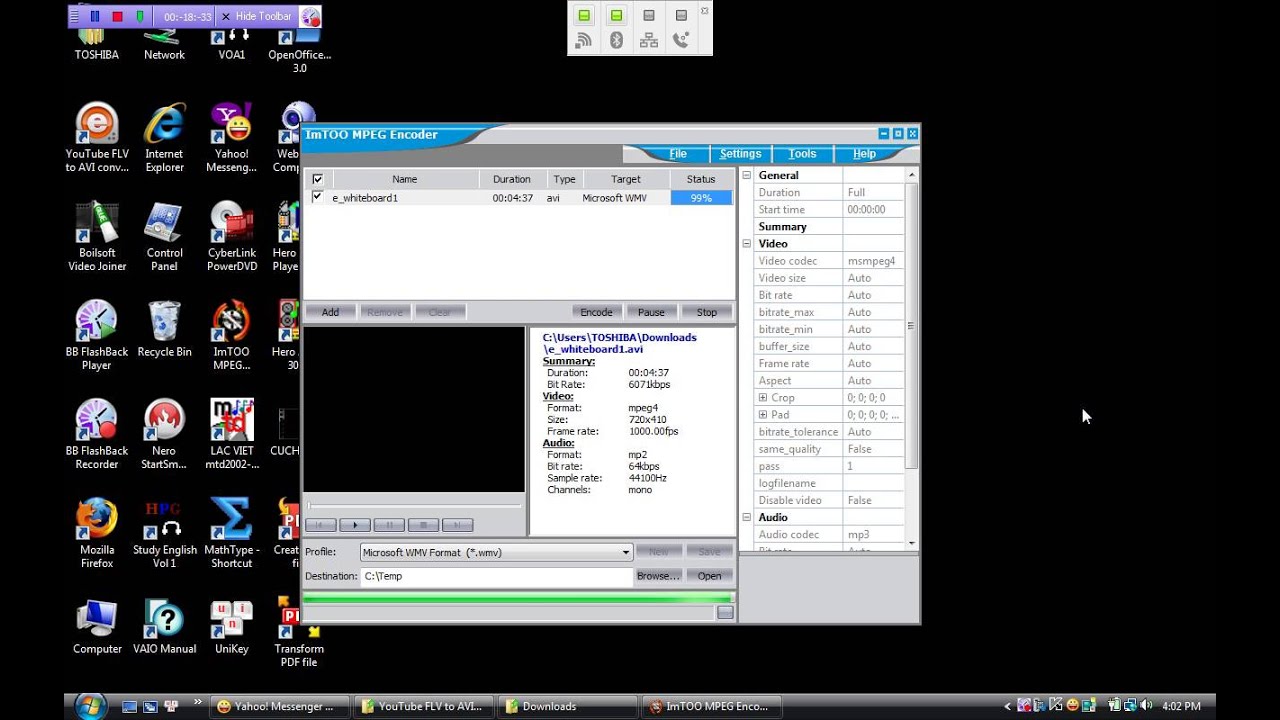Screen dimensions: 1280x720
Task: Stop the current encoding
Action: coord(706,312)
